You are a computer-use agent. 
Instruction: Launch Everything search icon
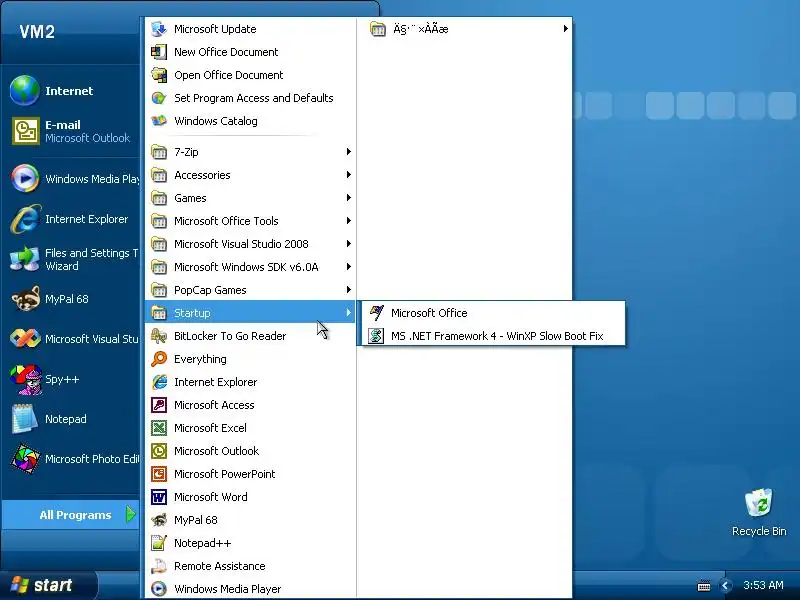[x=159, y=359]
